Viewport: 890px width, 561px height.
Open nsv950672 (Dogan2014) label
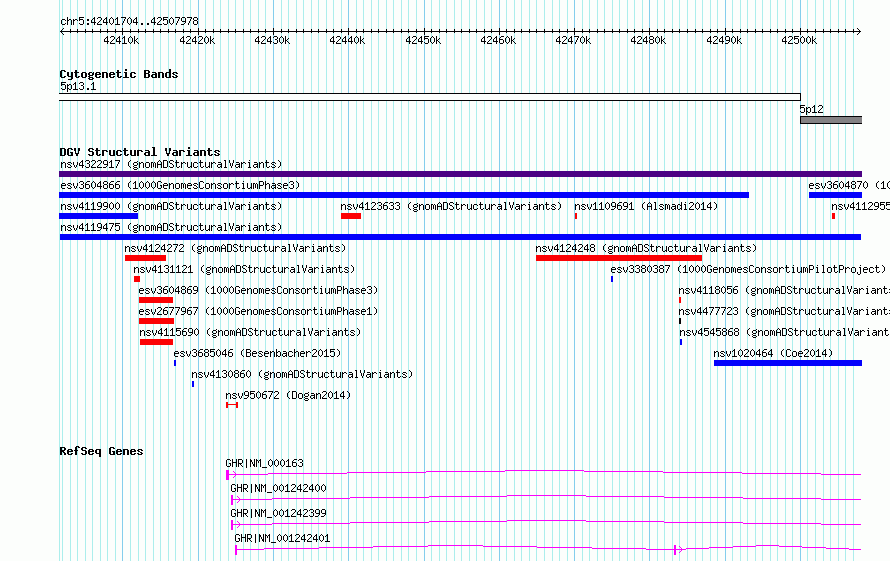288,395
